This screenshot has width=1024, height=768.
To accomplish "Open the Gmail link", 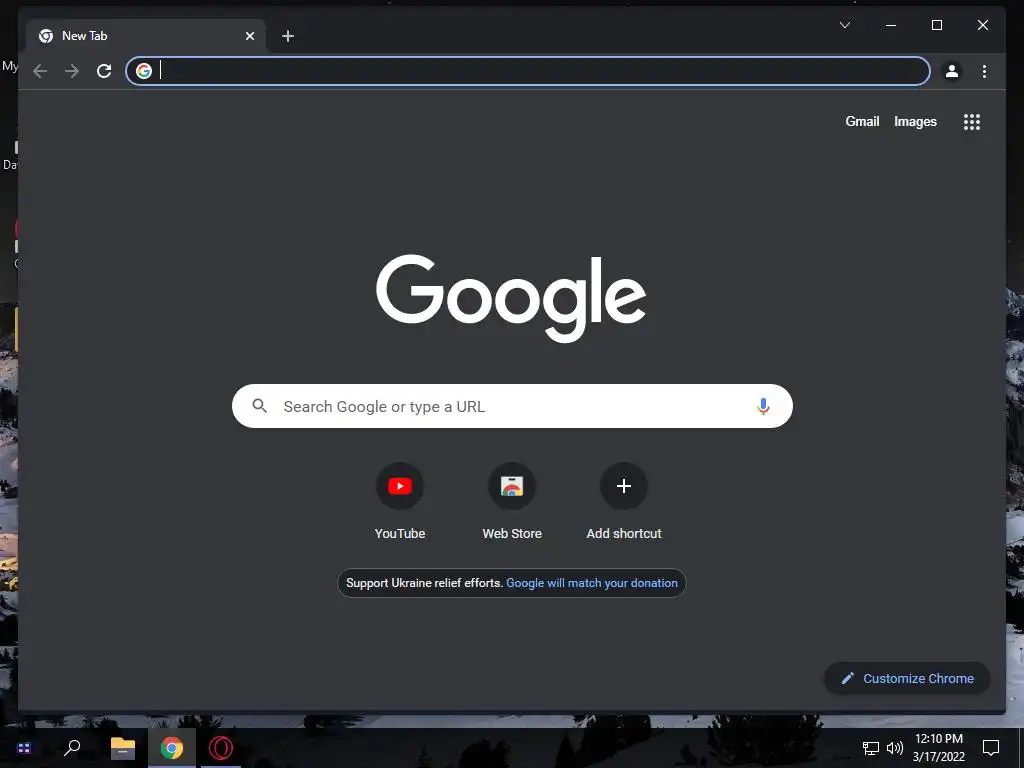I will pos(862,121).
